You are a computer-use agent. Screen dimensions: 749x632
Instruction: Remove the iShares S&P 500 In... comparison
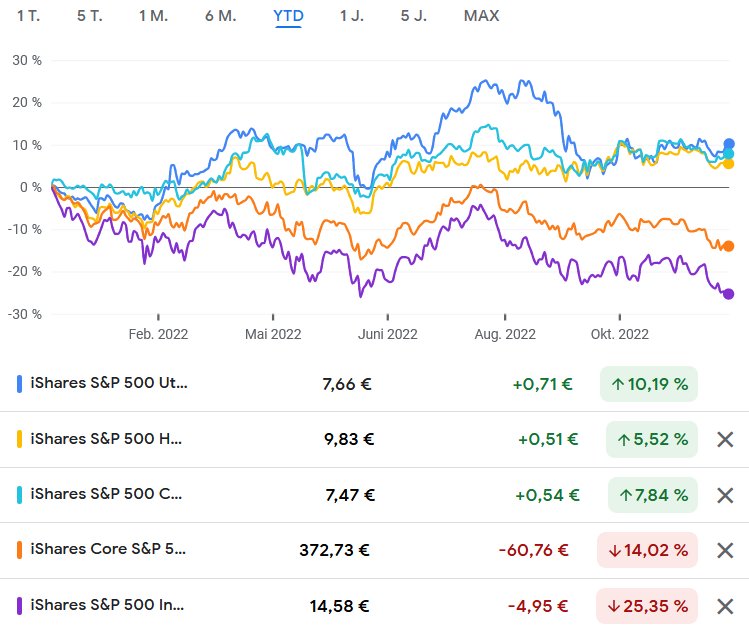pyautogui.click(x=726, y=605)
